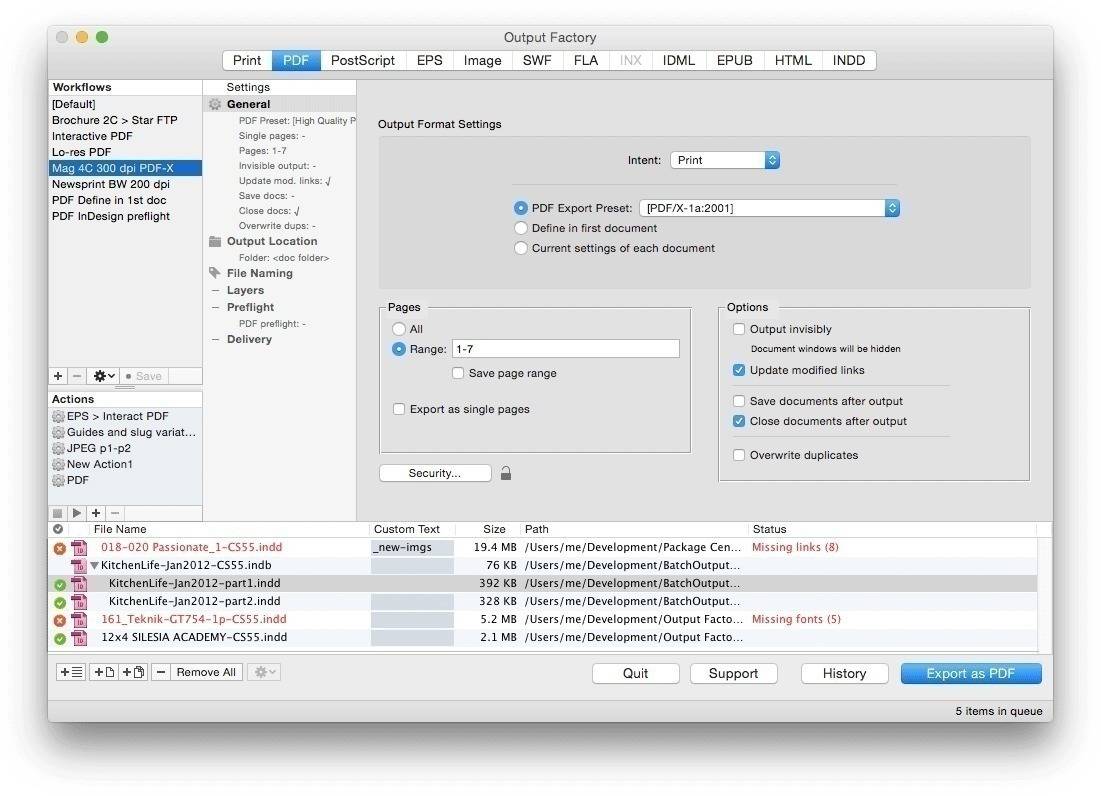Image resolution: width=1101 pixels, height=796 pixels.
Task: Click the Export as PDF button
Action: point(970,673)
